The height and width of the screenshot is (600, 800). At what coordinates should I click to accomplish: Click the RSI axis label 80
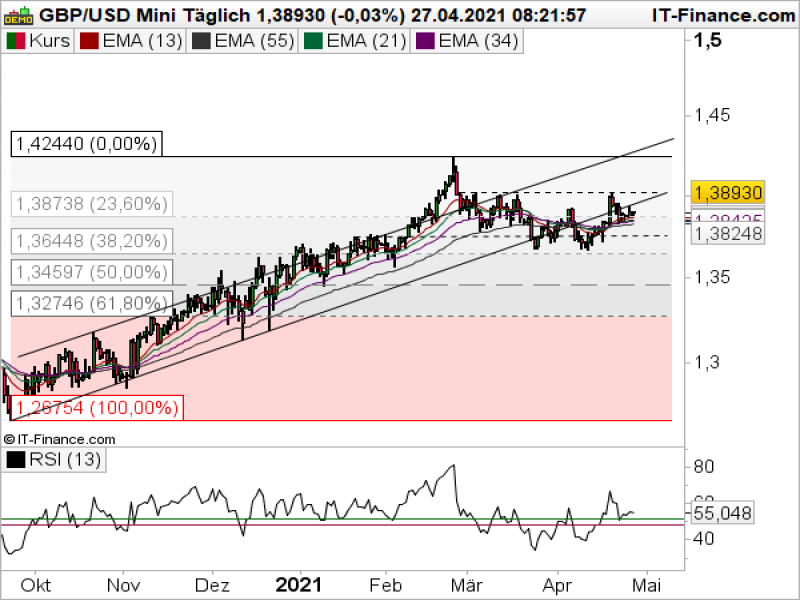(704, 467)
